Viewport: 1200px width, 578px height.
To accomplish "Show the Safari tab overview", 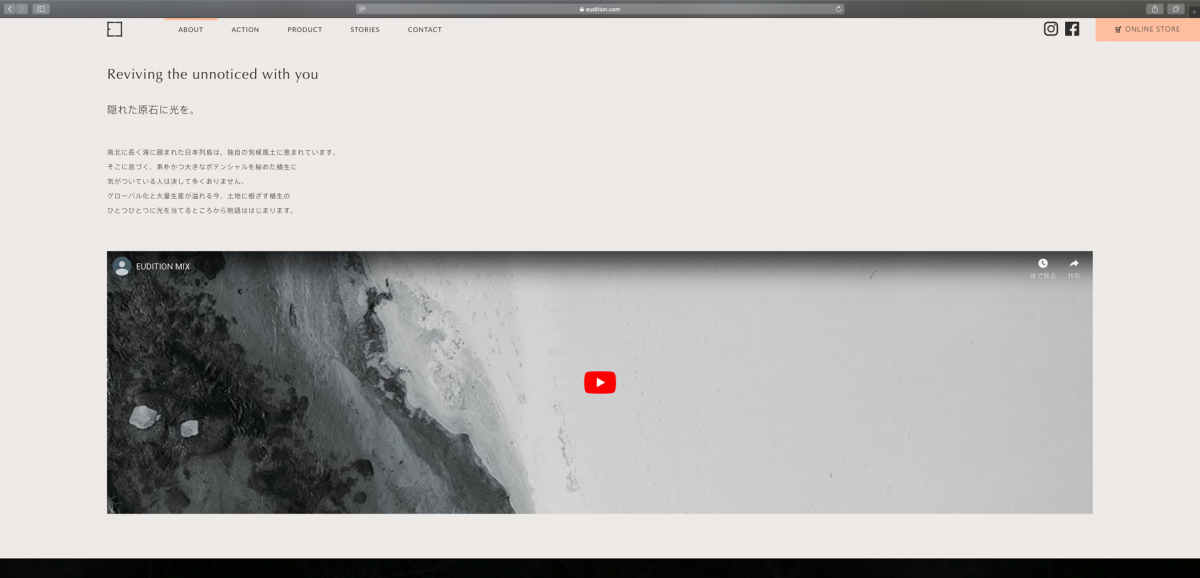I will click(x=1177, y=9).
